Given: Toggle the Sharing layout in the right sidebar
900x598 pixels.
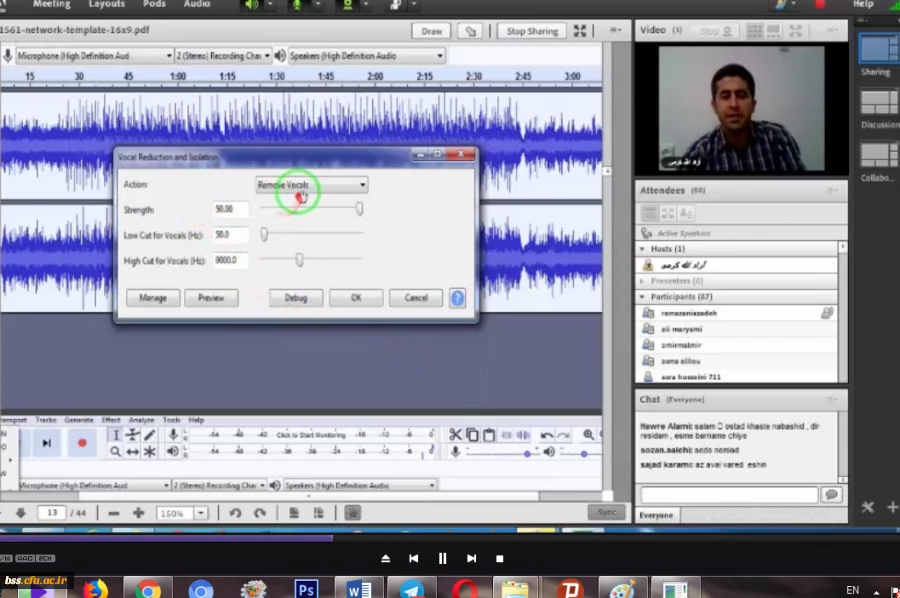Looking at the screenshot, I should 879,48.
